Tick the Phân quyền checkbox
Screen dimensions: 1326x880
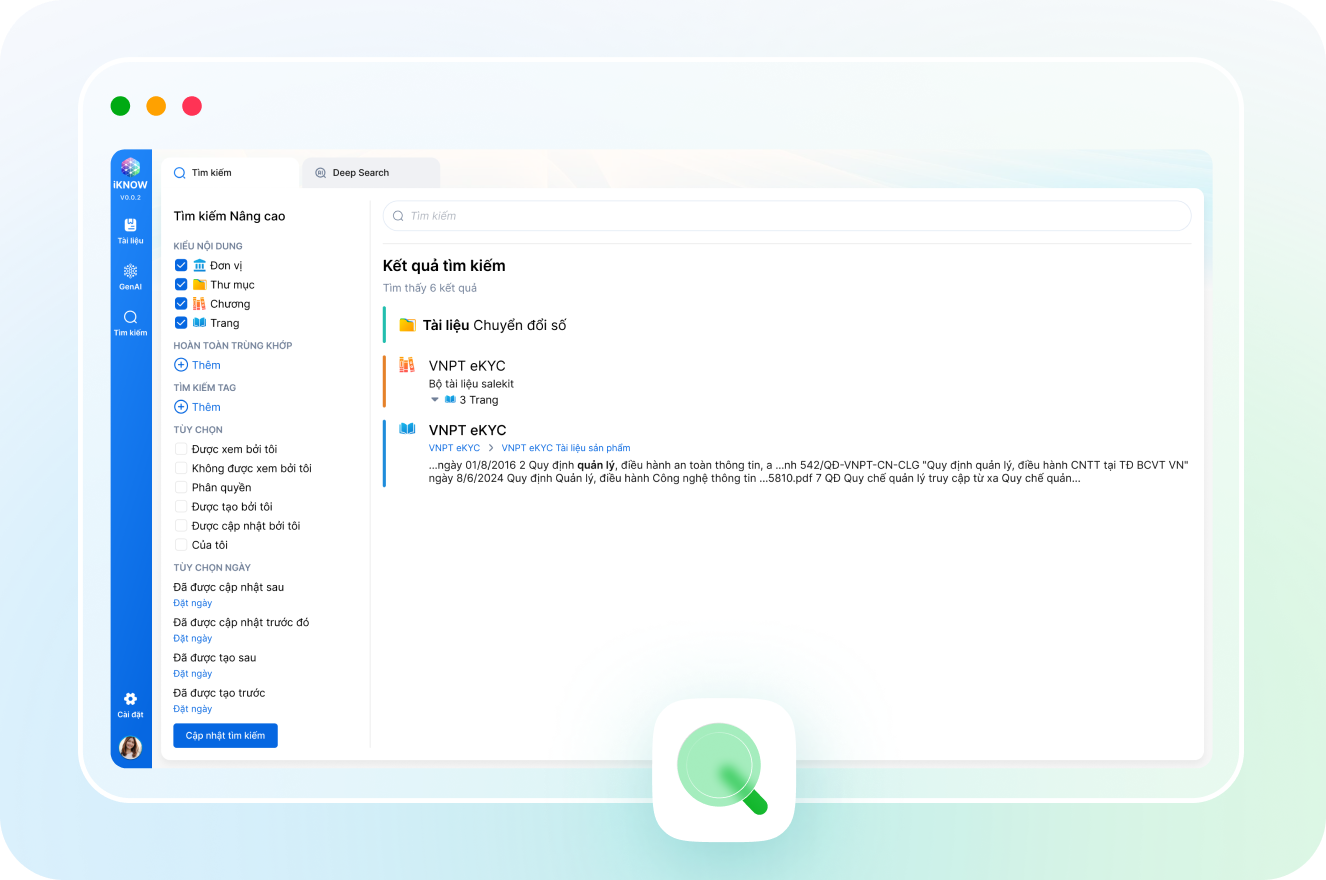click(x=181, y=487)
